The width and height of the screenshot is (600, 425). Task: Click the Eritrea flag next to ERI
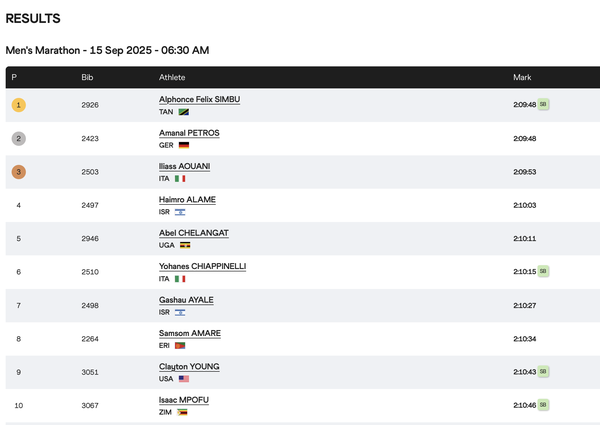coord(180,345)
